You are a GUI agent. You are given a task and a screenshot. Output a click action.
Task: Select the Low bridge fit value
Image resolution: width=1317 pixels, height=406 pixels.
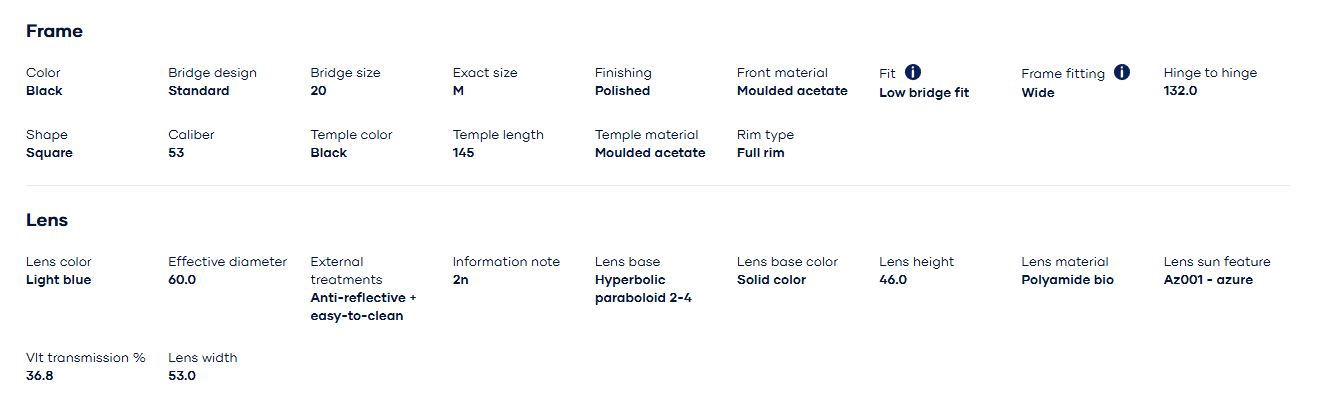(x=924, y=93)
